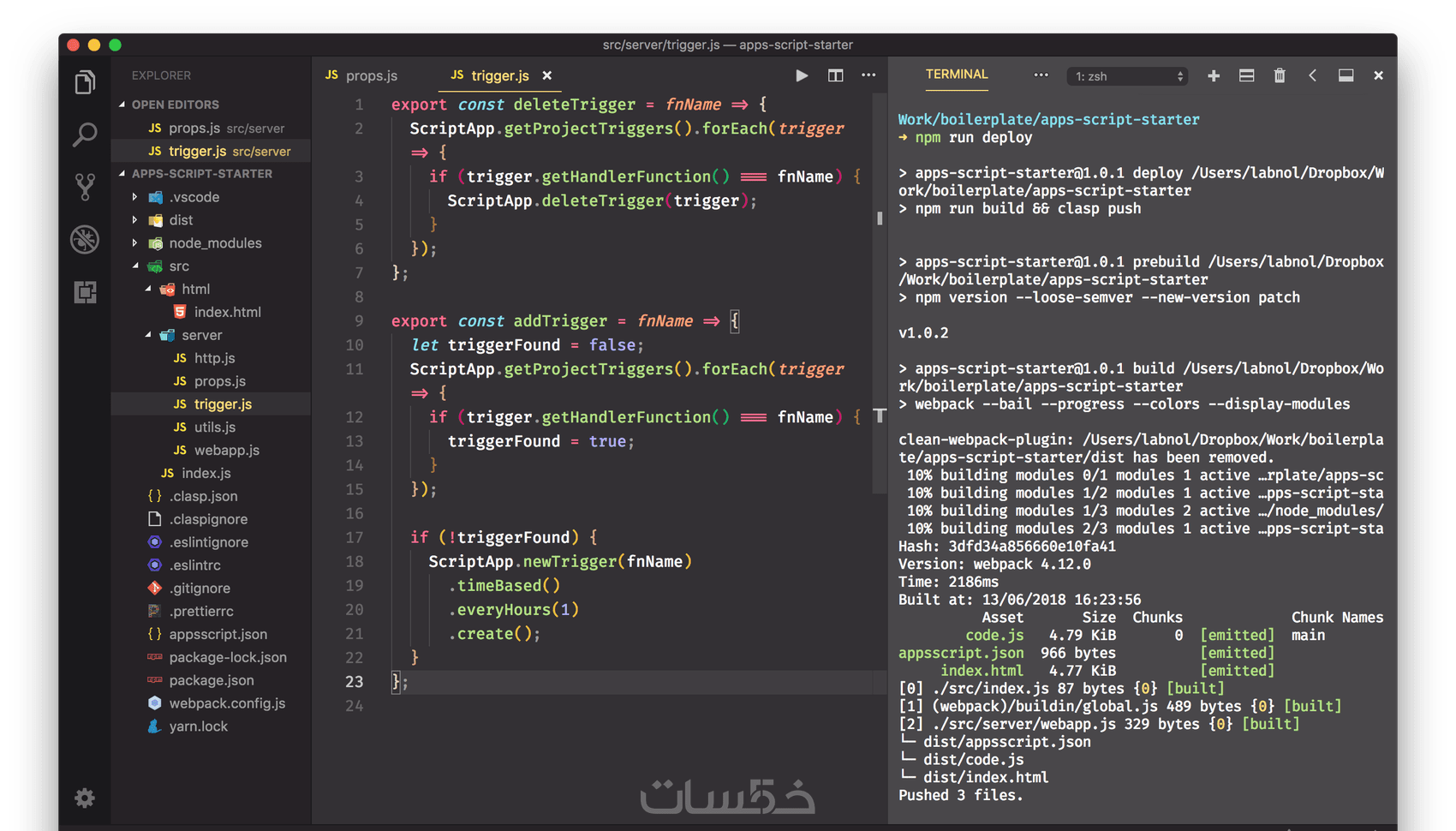Open the Extensions view

coord(85,292)
